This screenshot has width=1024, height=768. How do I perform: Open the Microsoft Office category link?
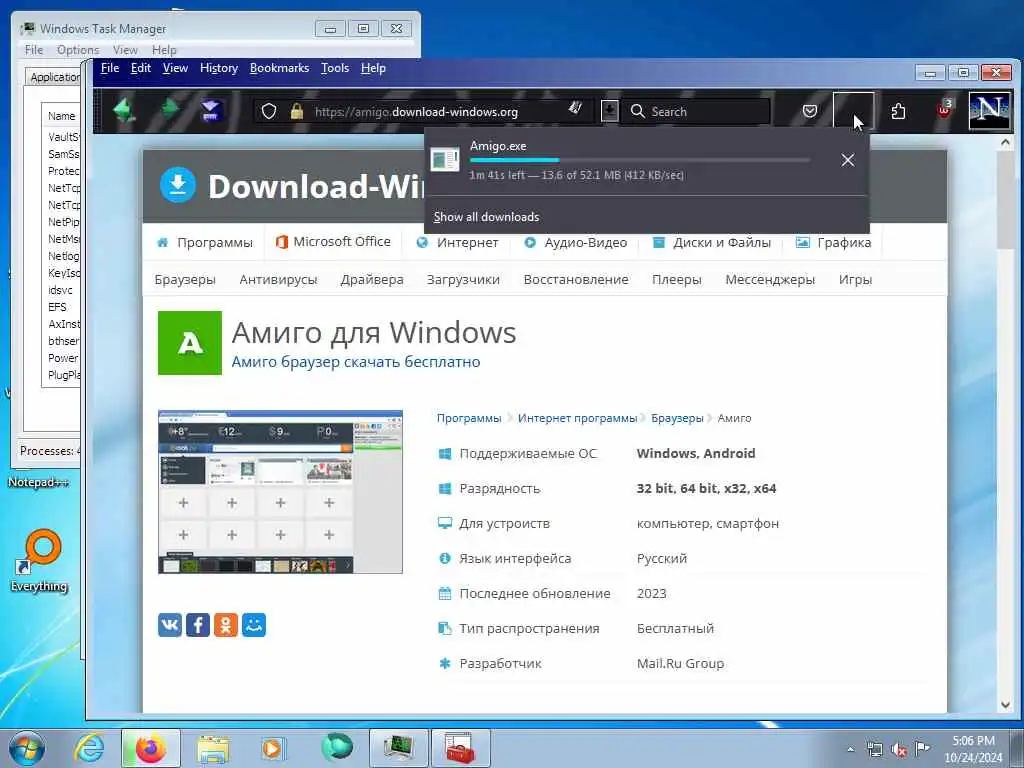coord(333,242)
